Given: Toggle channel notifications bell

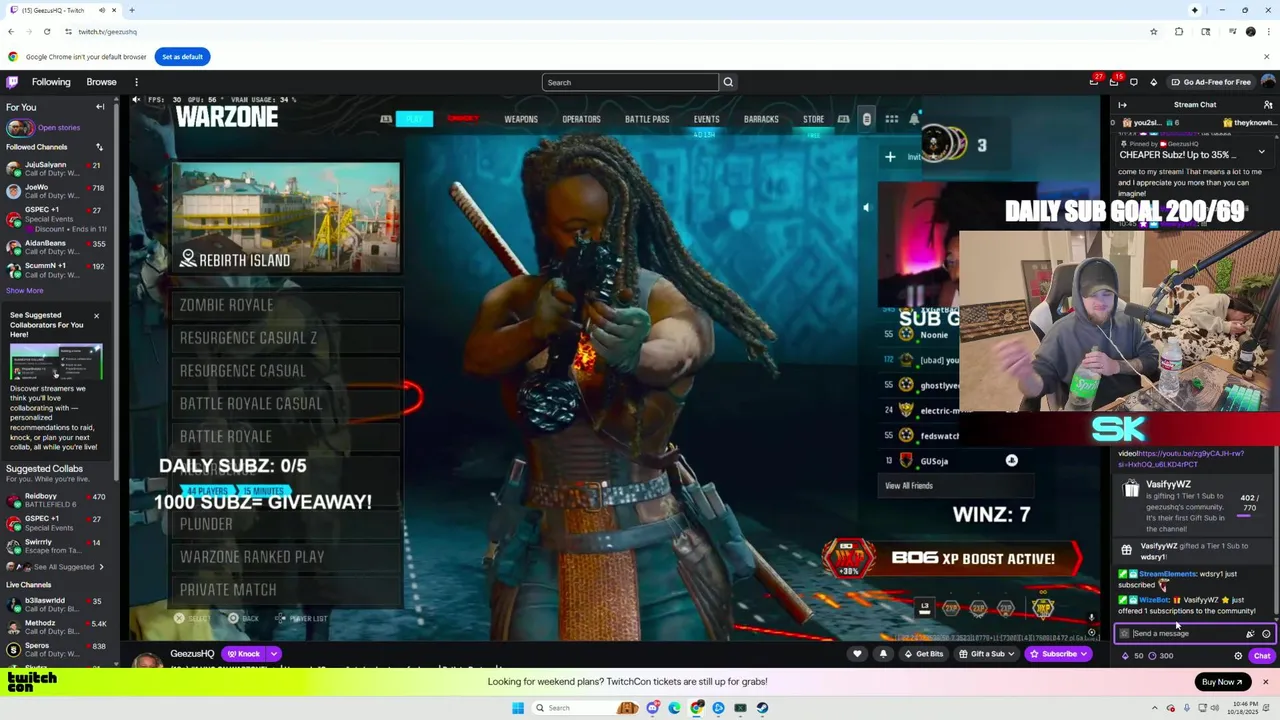Looking at the screenshot, I should pos(883,654).
